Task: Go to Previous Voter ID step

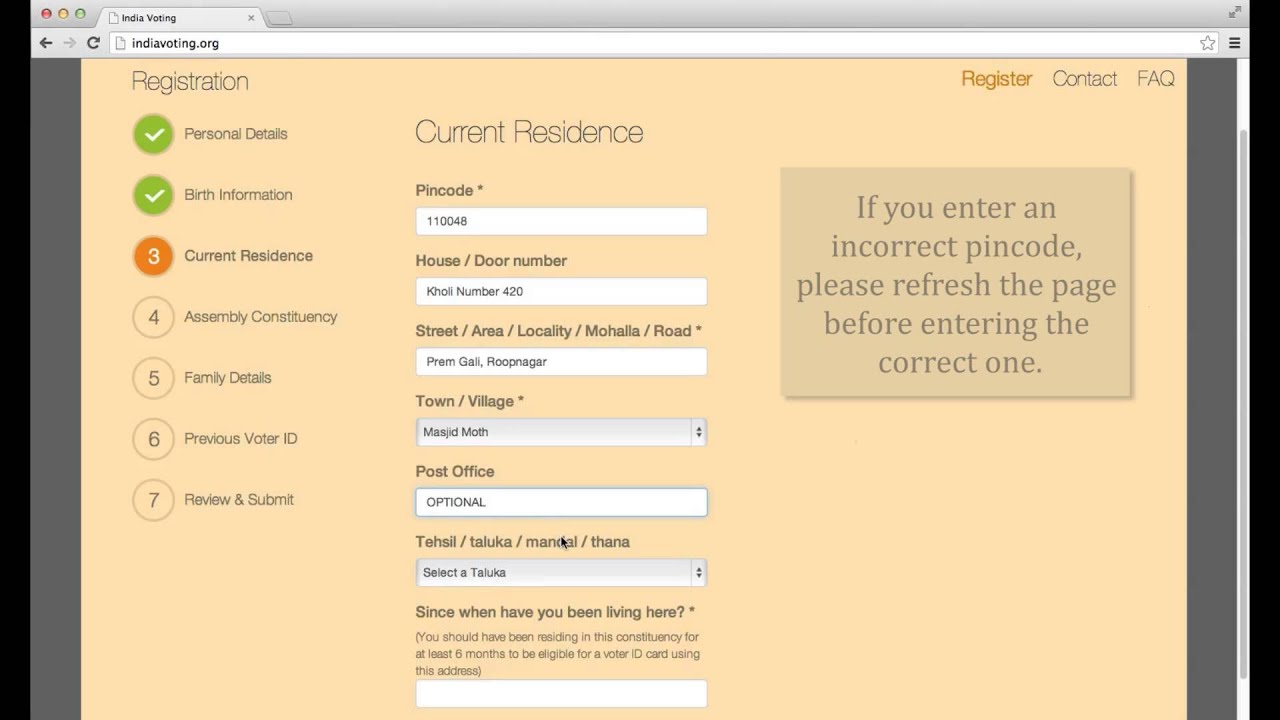Action: [240, 439]
